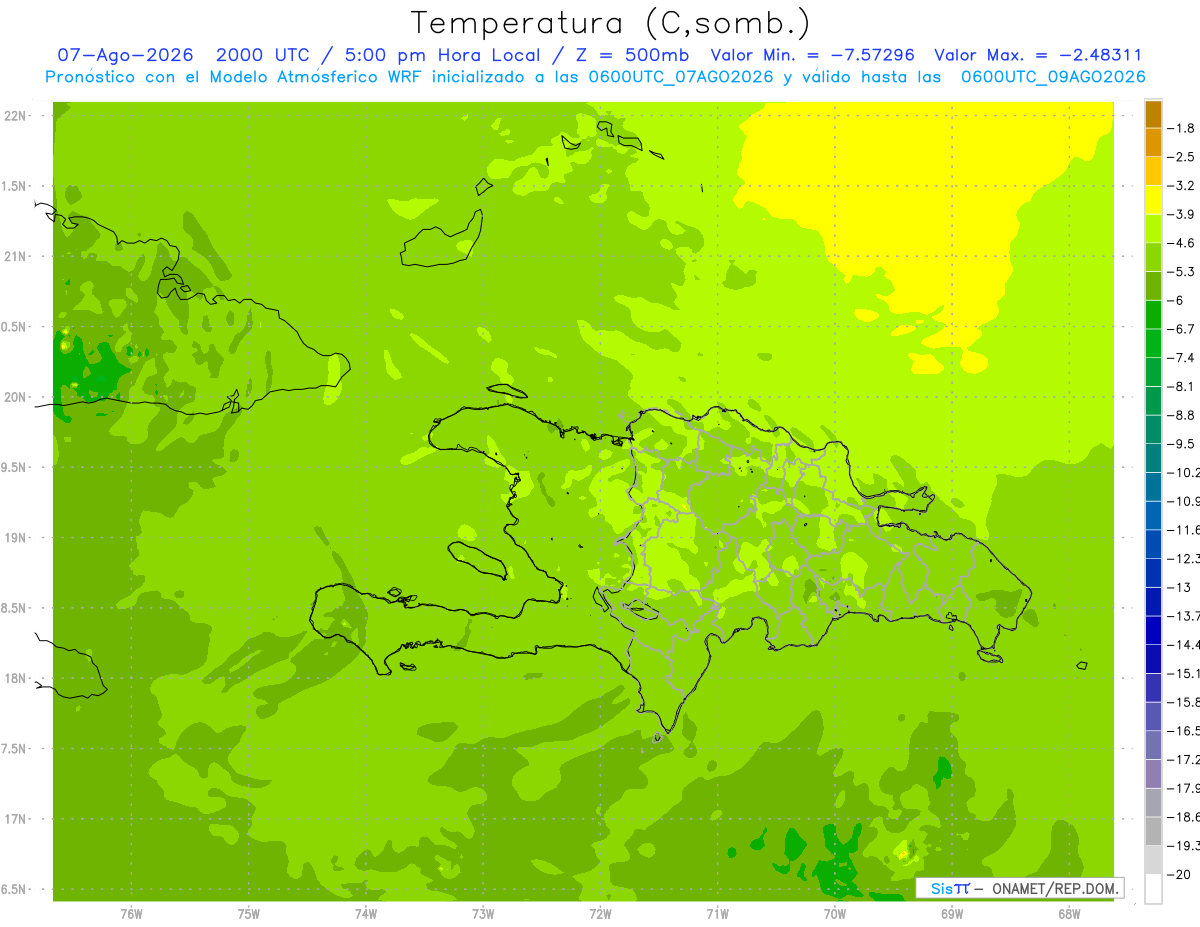Click the "70W" longitude label
The width and height of the screenshot is (1200, 927).
tap(835, 913)
